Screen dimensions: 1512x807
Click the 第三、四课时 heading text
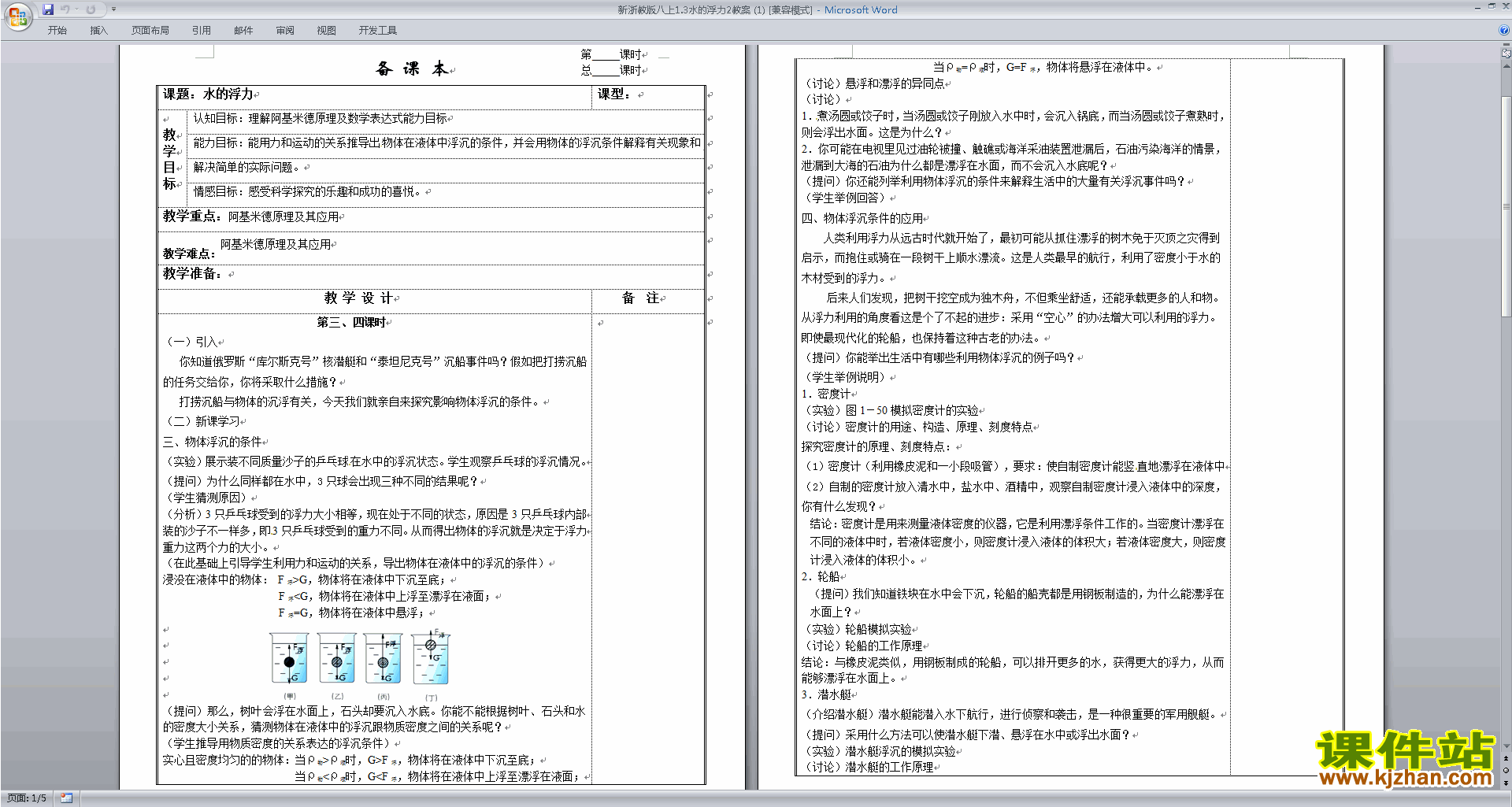[x=351, y=323]
